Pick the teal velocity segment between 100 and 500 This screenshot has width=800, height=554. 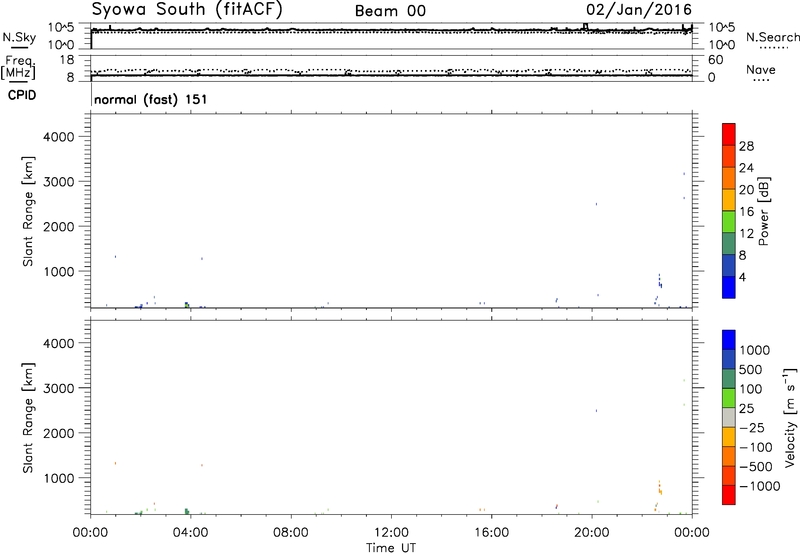(x=729, y=379)
